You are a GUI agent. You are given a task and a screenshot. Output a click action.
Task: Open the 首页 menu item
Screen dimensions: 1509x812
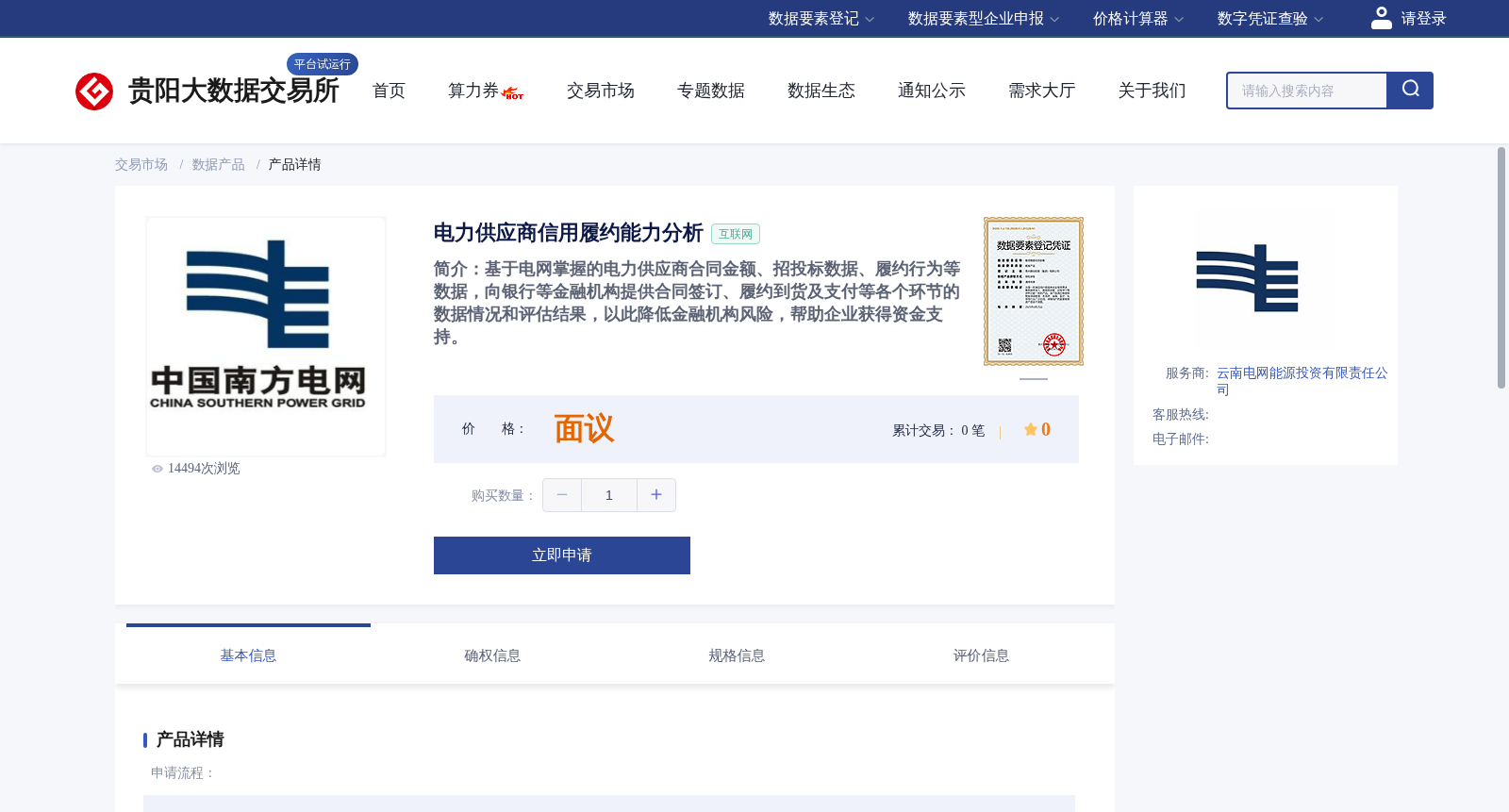(x=389, y=91)
